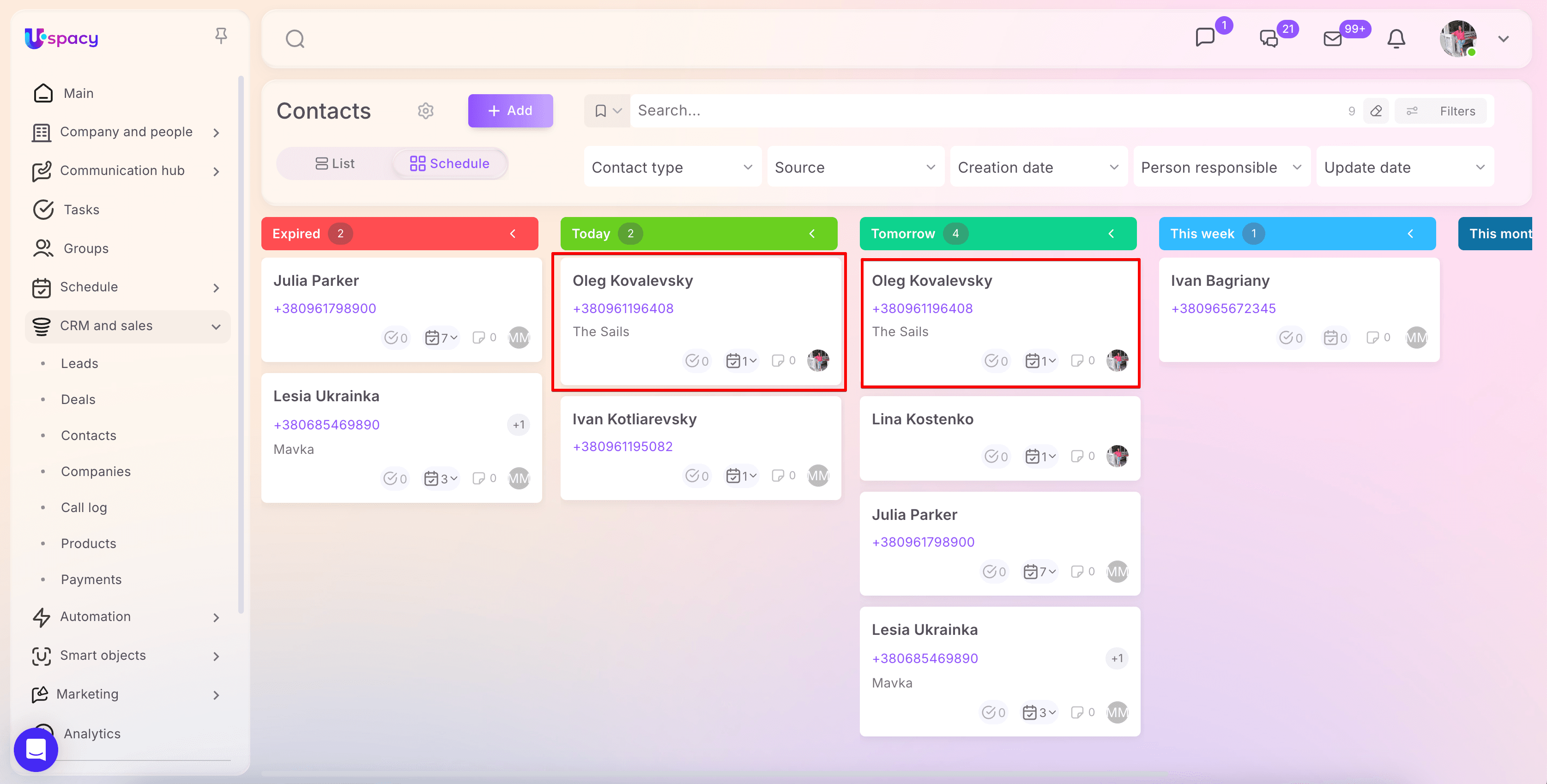Open global search magnifier icon
This screenshot has width=1547, height=784.
295,39
